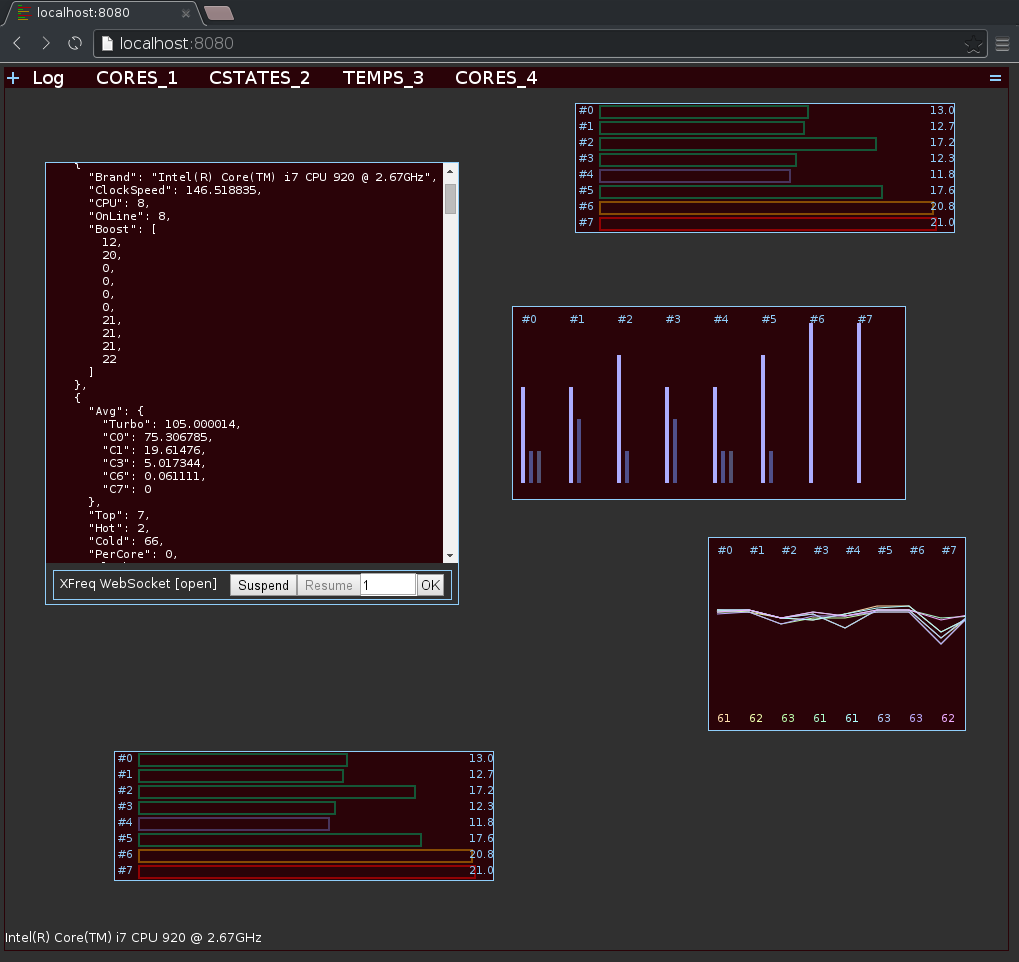
Task: Click the browser forward arrow
Action: [x=45, y=43]
